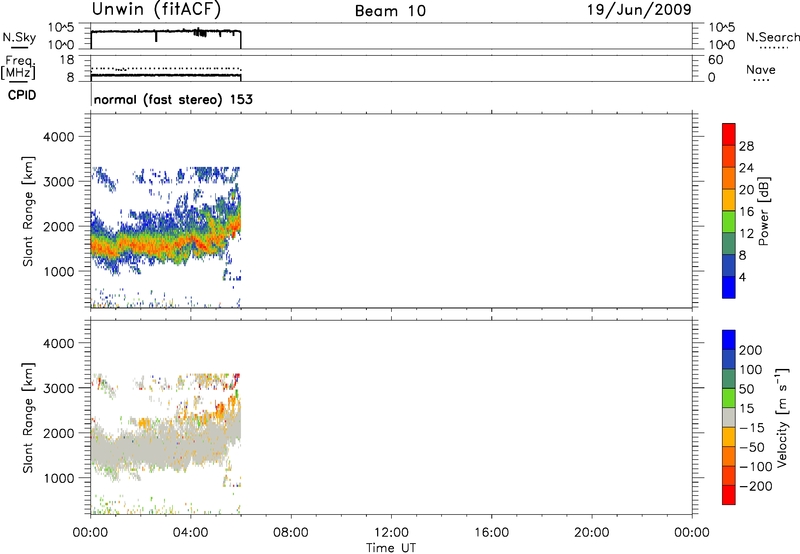Click the '60' Nave axis tick label

coord(716,60)
